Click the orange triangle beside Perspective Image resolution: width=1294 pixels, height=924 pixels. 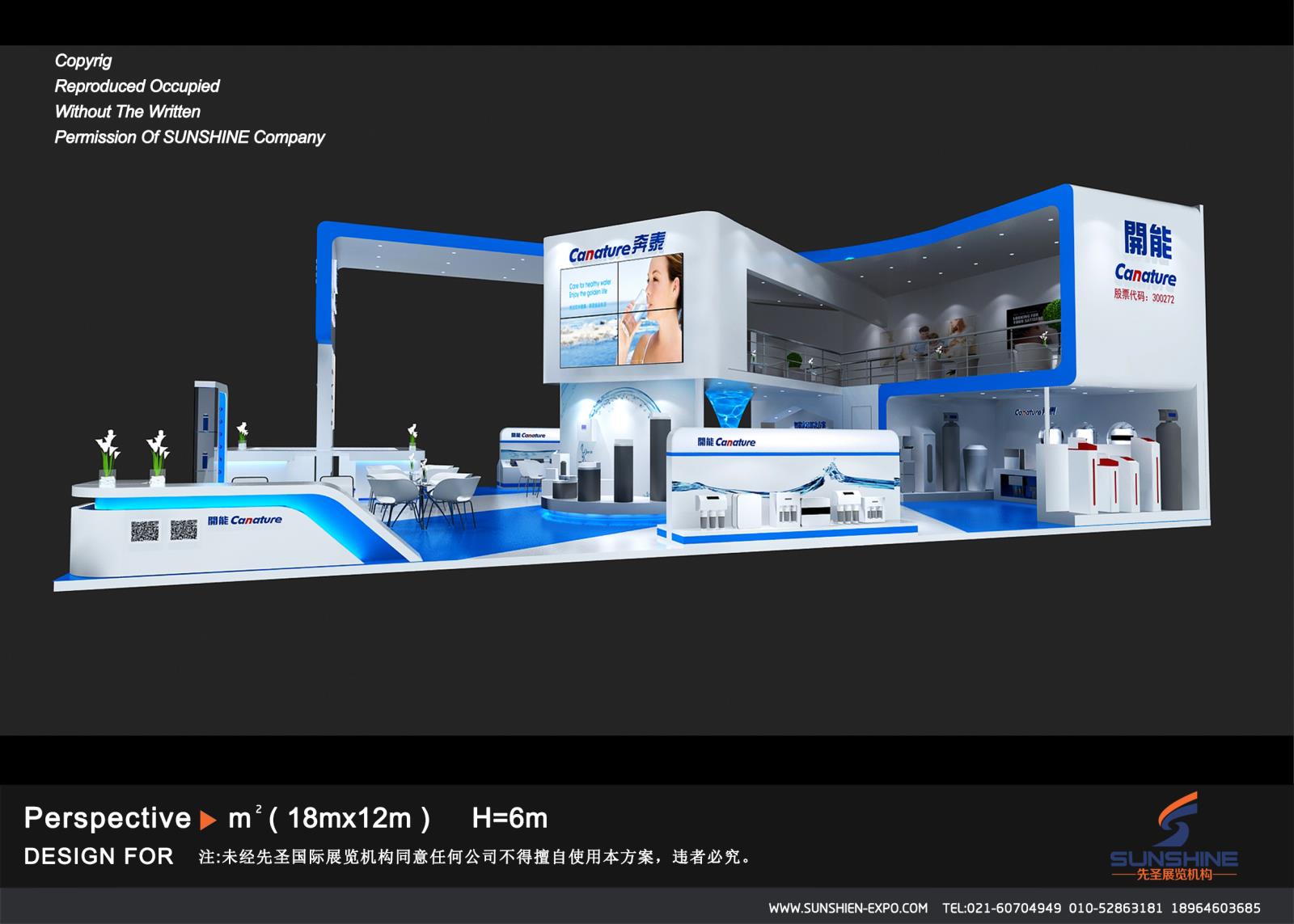click(208, 821)
